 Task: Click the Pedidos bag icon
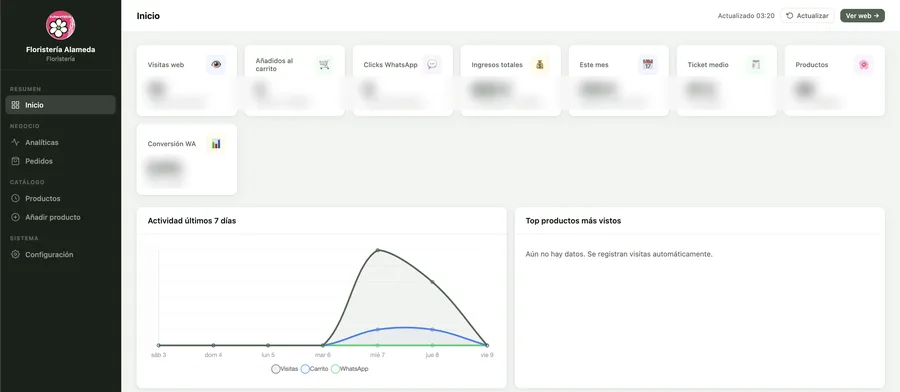click(15, 161)
